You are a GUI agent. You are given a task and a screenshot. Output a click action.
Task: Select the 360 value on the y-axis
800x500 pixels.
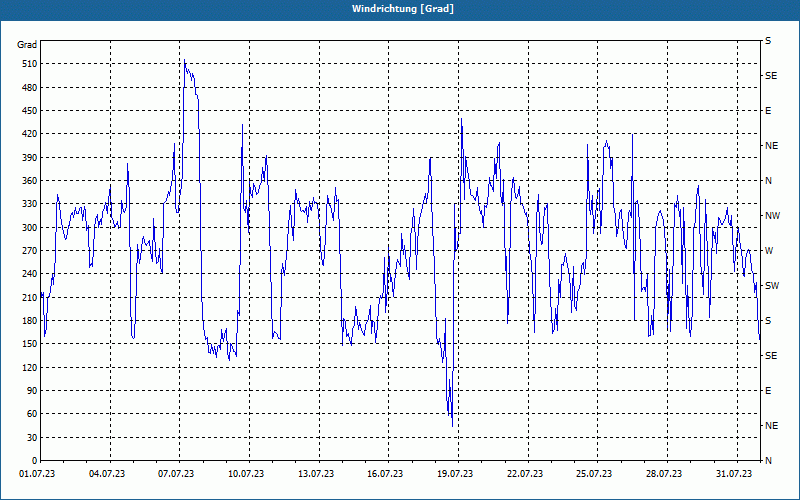pos(30,181)
